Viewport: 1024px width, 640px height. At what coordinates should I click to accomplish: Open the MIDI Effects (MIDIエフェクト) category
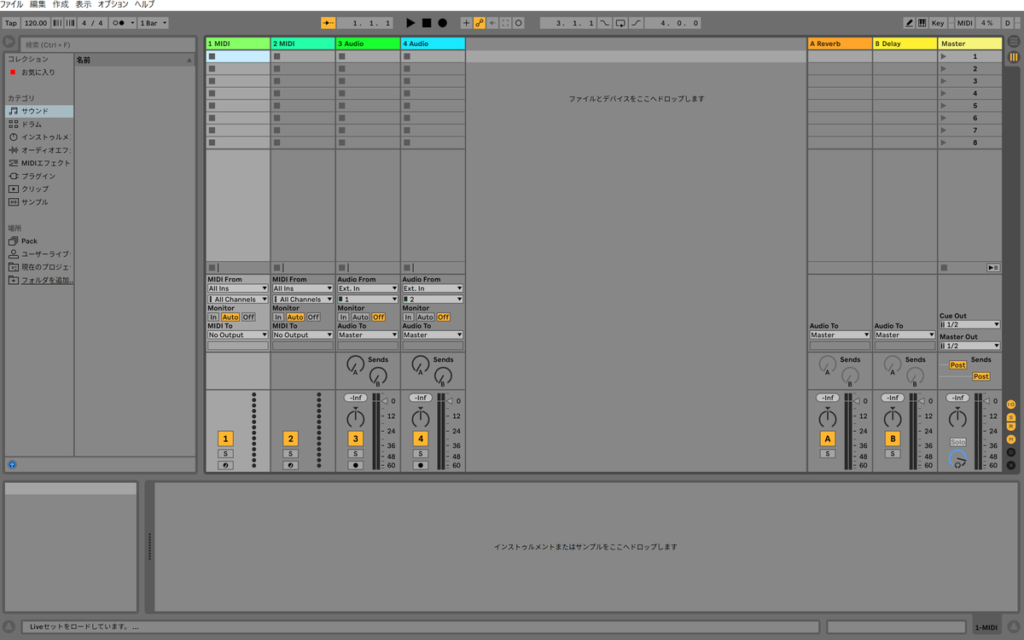pos(39,163)
